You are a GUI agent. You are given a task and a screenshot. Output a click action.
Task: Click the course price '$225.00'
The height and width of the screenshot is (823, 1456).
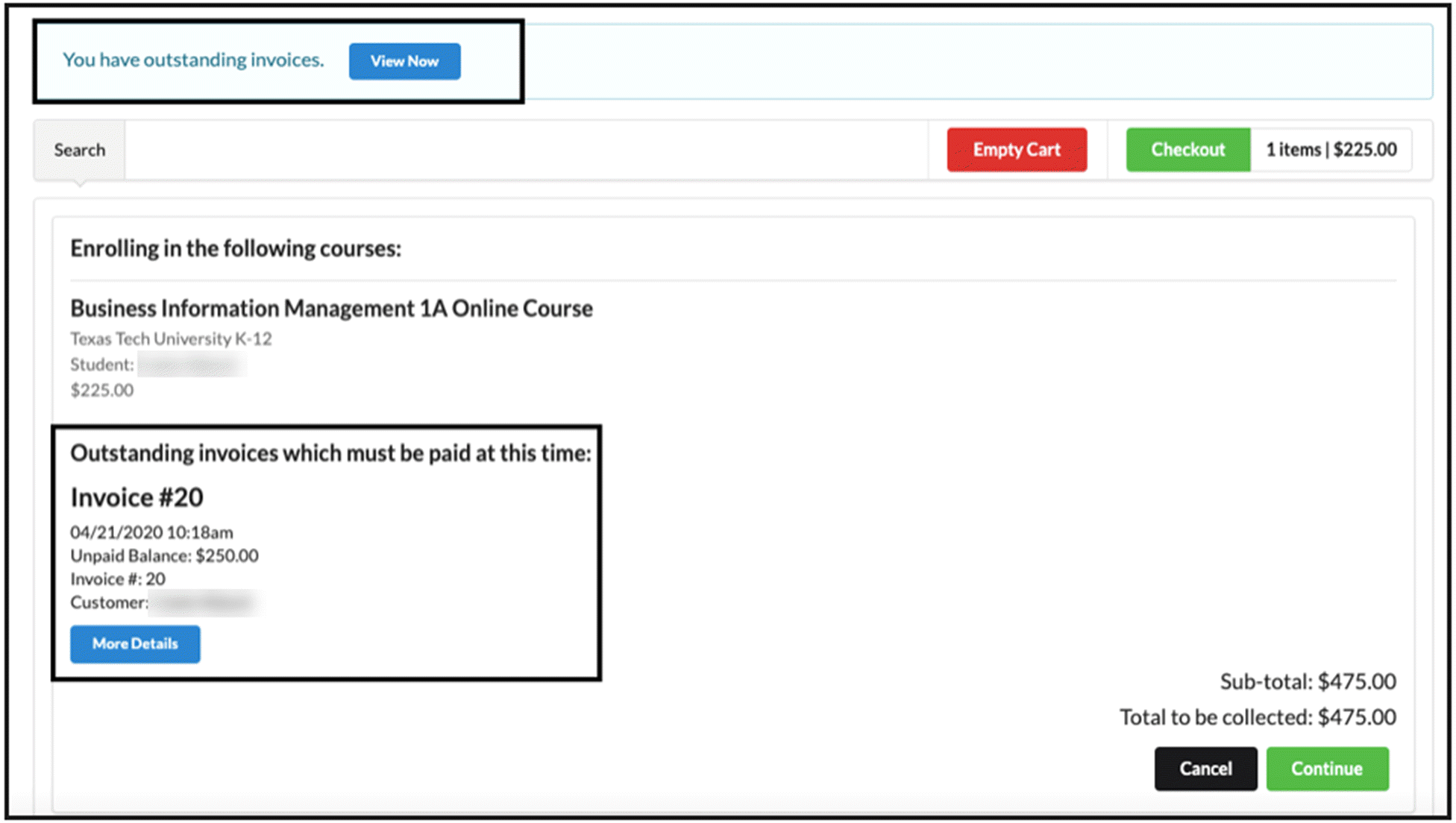(101, 390)
